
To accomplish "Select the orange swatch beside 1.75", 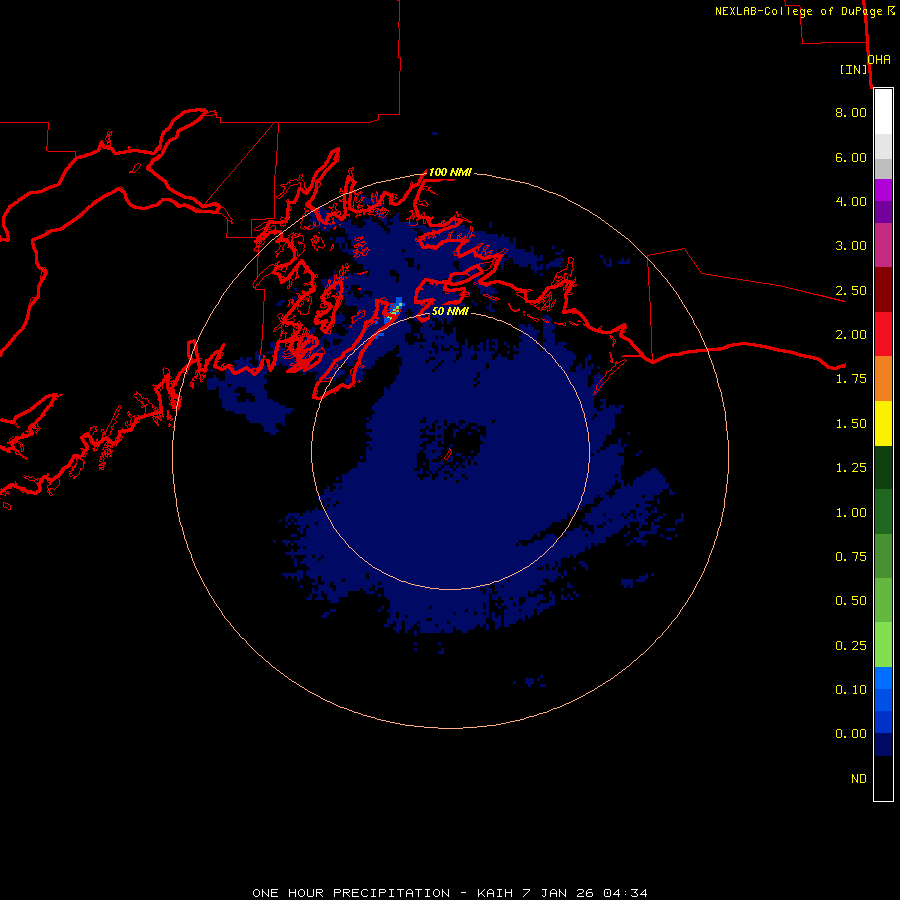I will click(x=883, y=378).
